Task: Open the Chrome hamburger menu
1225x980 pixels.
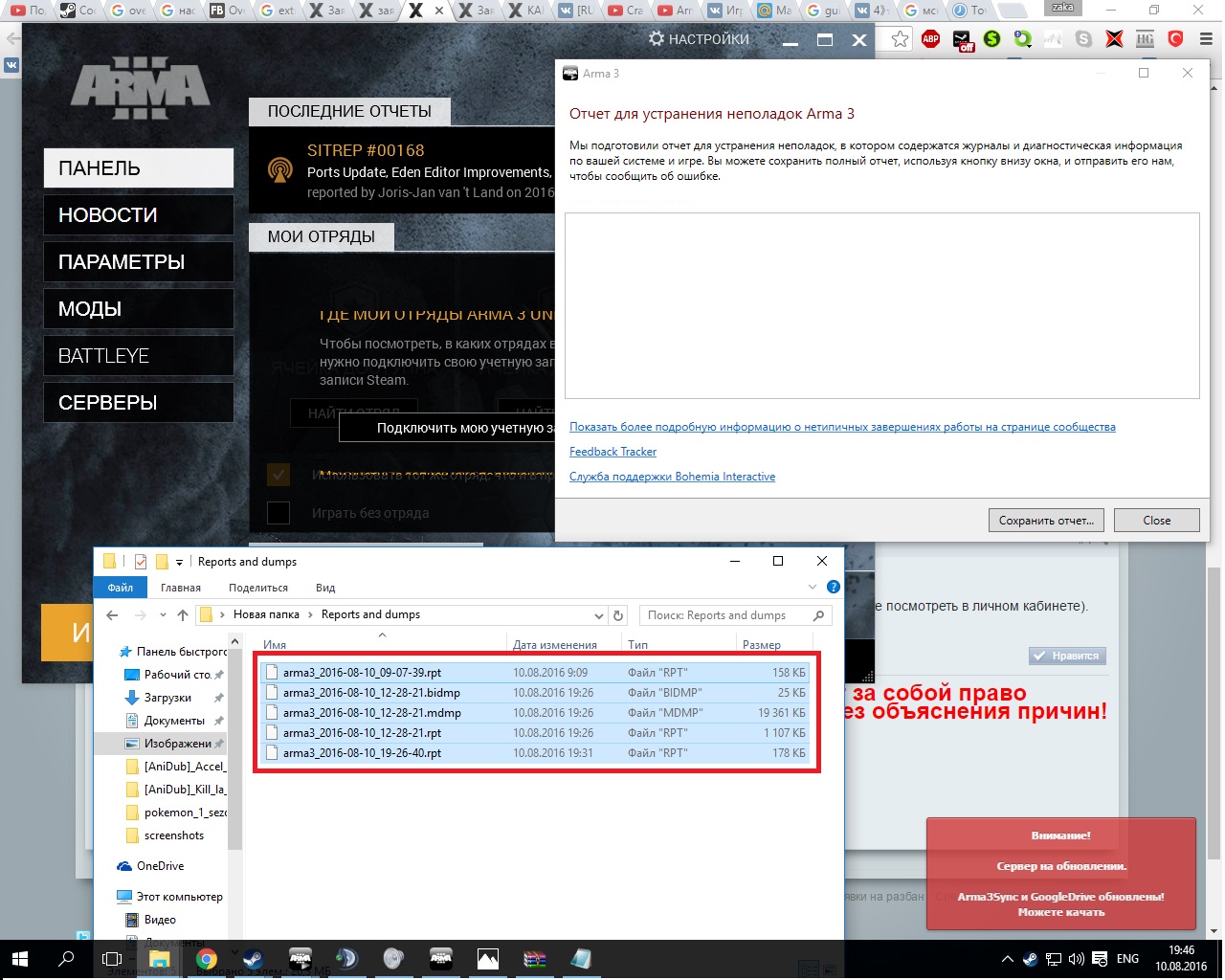Action: click(1207, 39)
